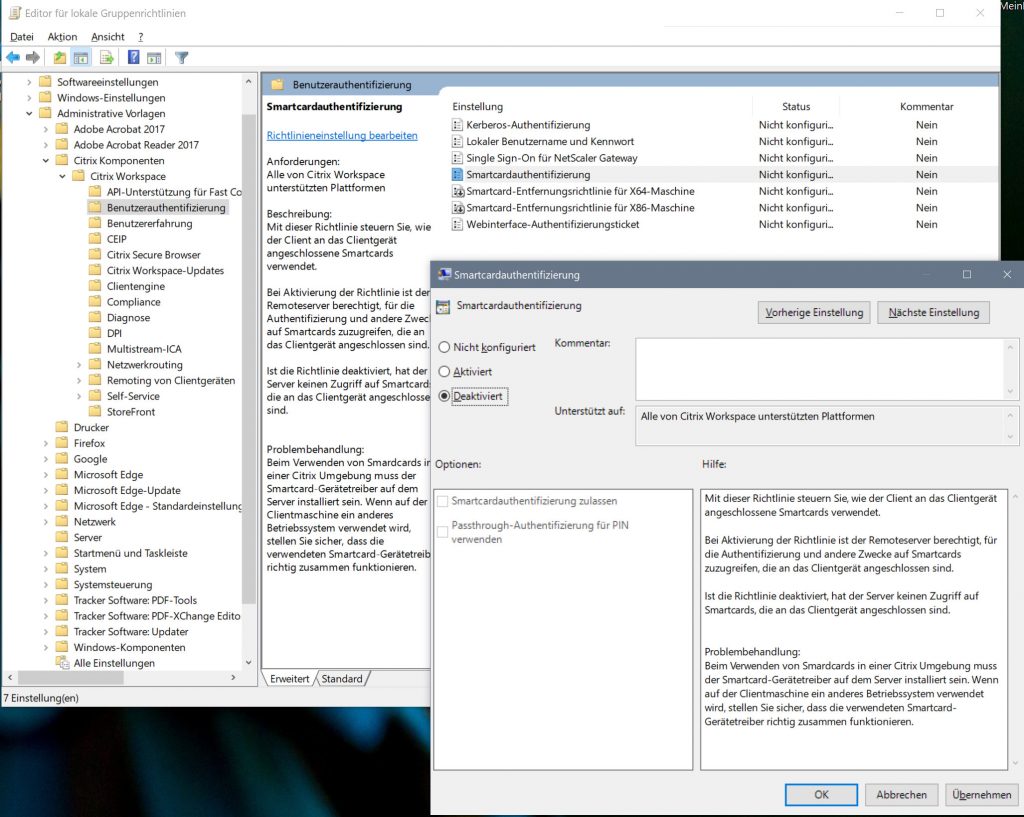The height and width of the screenshot is (817, 1024).
Task: Expand the Microsoft Edge tree node
Action: pyautogui.click(x=46, y=475)
